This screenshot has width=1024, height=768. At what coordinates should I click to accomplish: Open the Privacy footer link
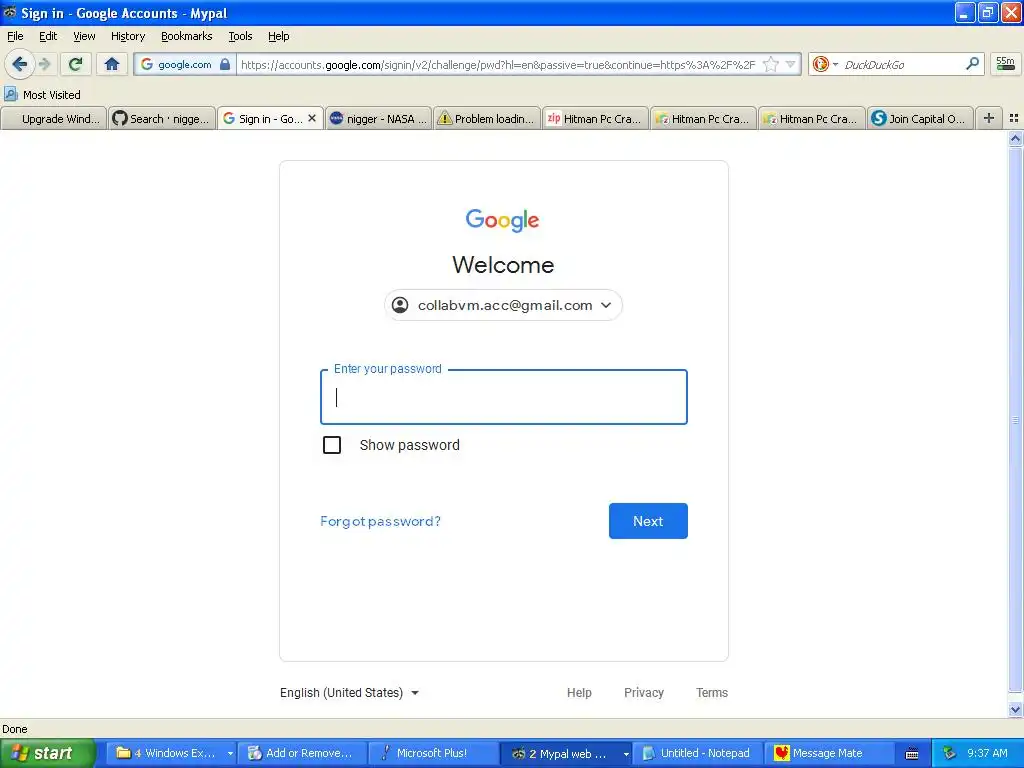tap(643, 692)
